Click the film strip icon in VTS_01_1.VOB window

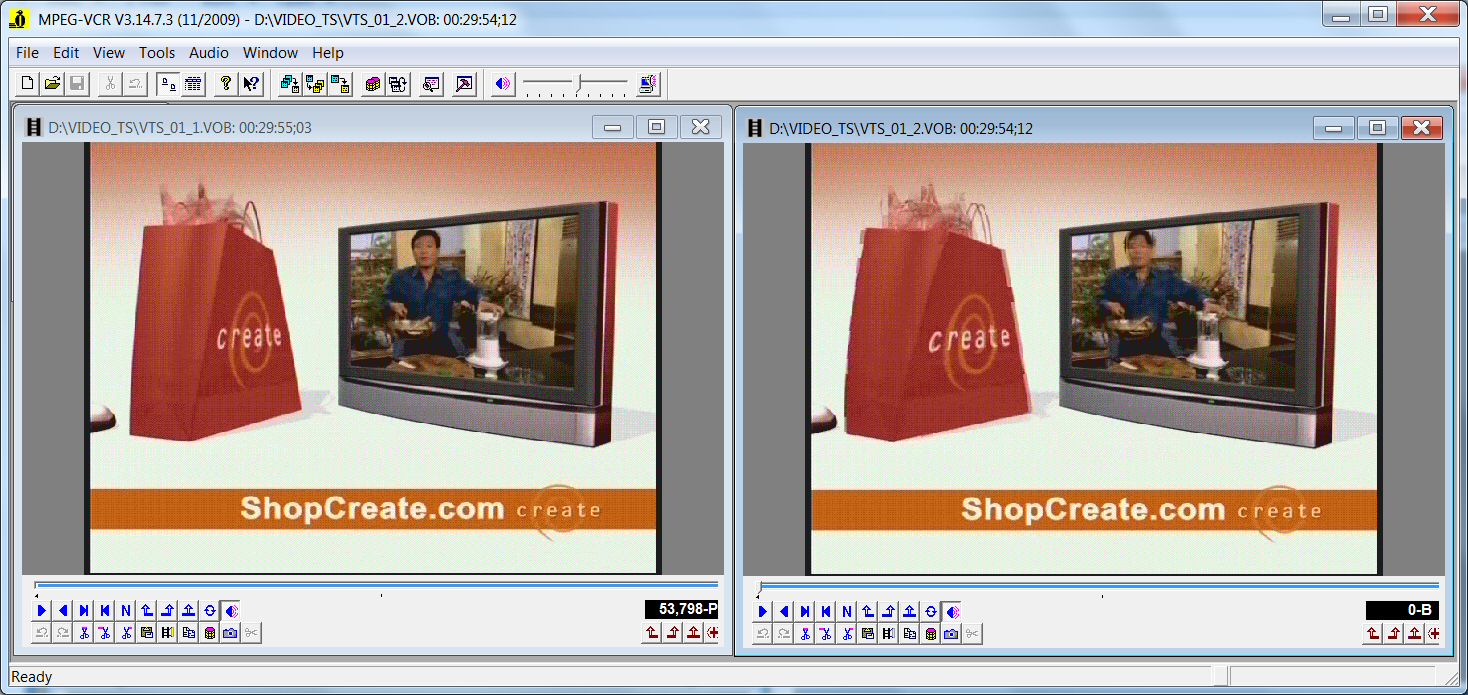168,633
